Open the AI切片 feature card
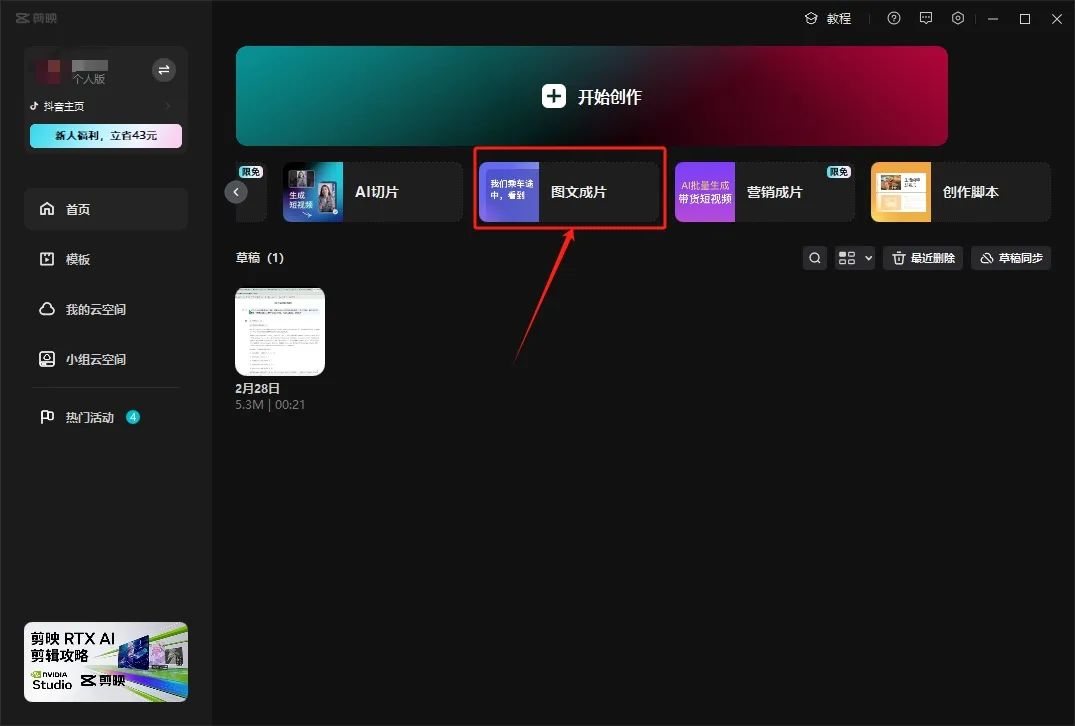 [373, 192]
